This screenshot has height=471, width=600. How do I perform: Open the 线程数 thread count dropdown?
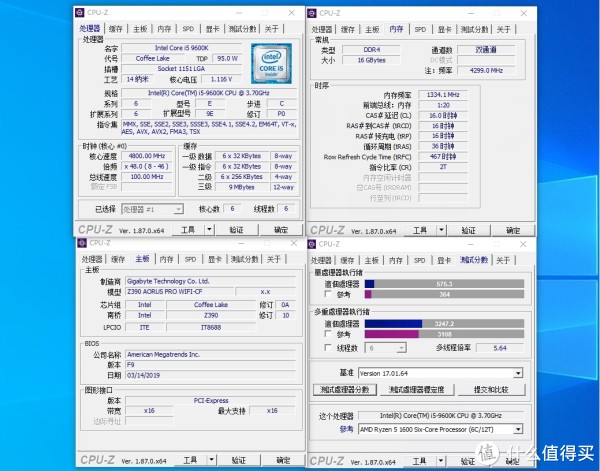[401, 348]
